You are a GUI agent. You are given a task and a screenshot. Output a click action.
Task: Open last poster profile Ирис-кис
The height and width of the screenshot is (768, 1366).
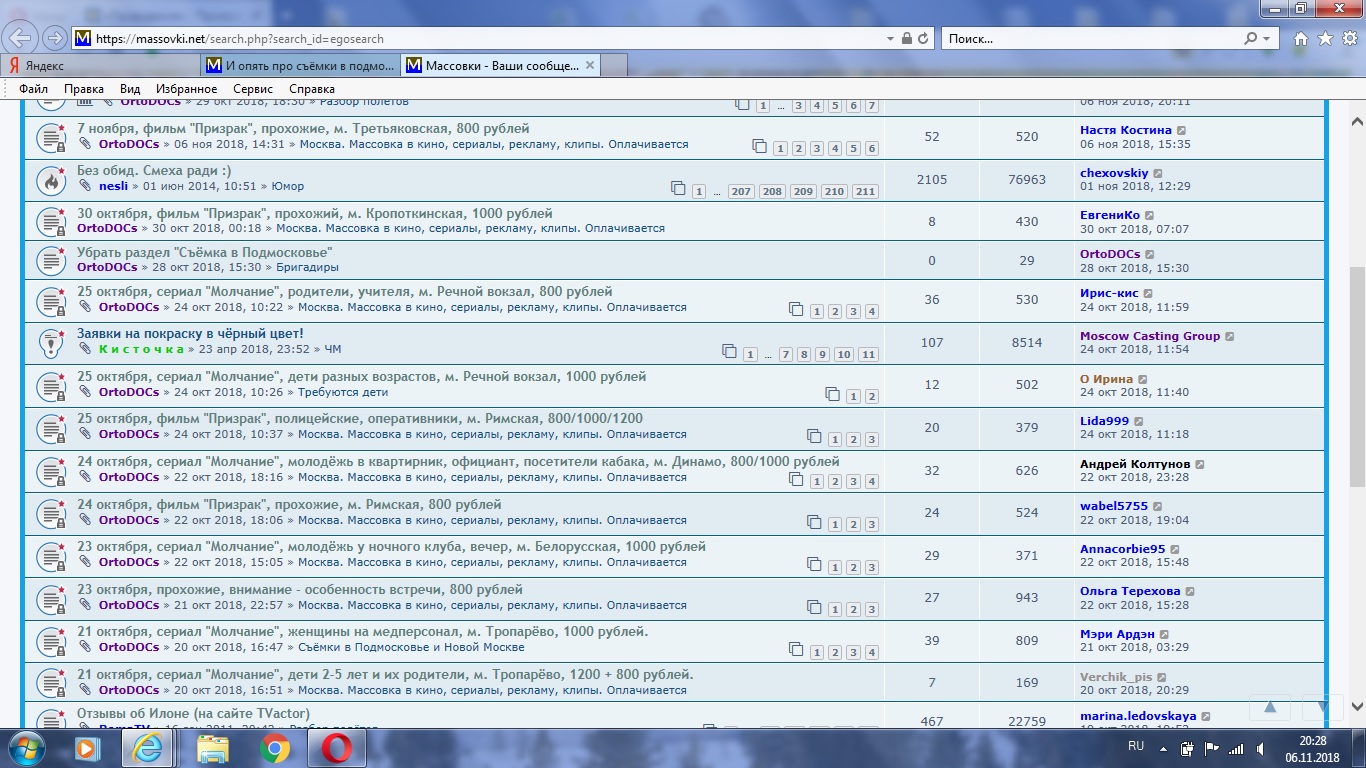(x=1109, y=294)
